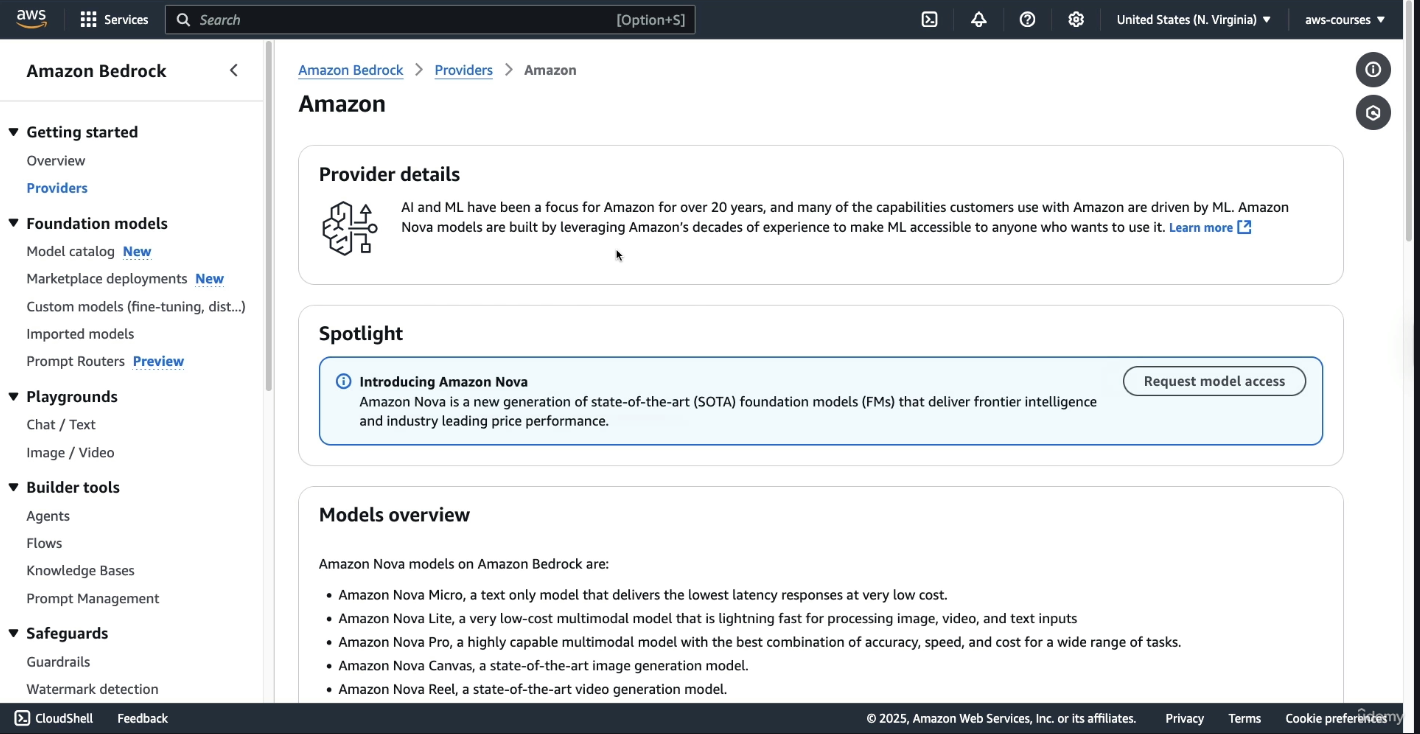
Task: Open the region selector United States (N. Virginia)
Action: pyautogui.click(x=1194, y=19)
